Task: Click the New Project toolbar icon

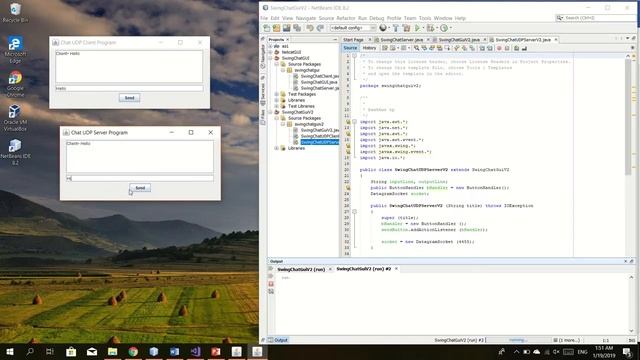Action: point(277,28)
